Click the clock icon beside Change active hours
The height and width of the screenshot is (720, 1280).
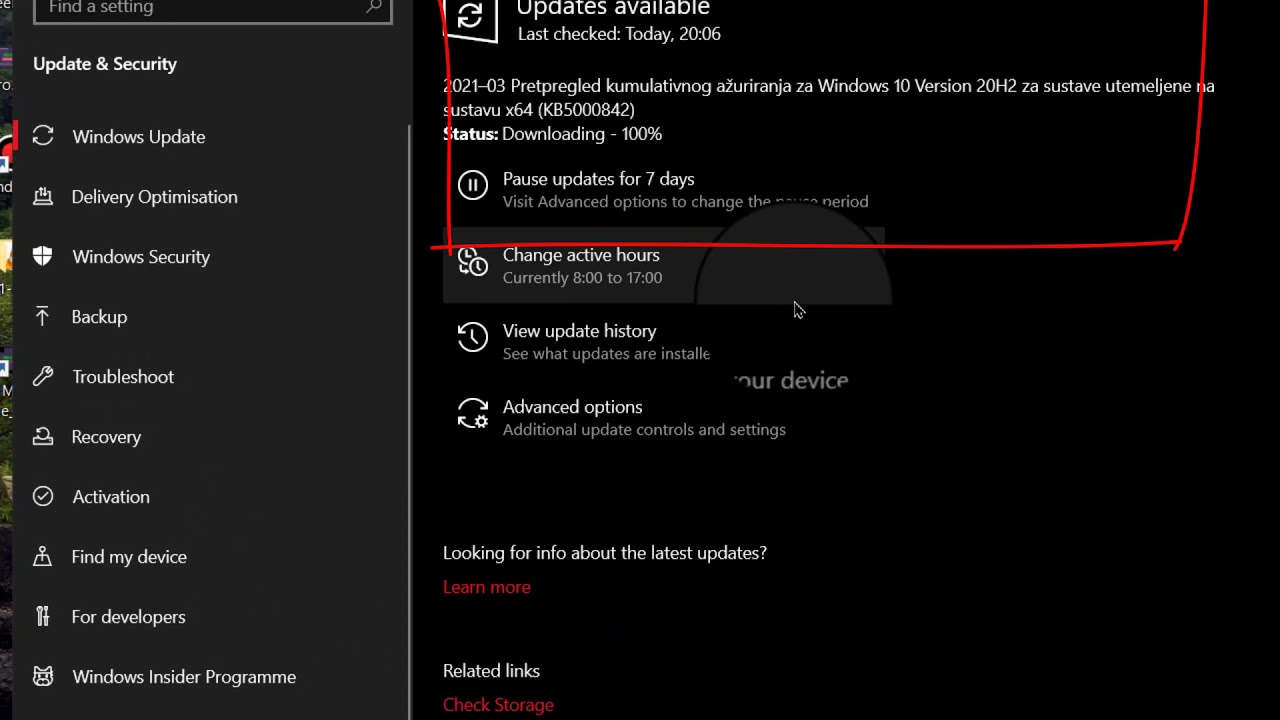click(x=473, y=261)
